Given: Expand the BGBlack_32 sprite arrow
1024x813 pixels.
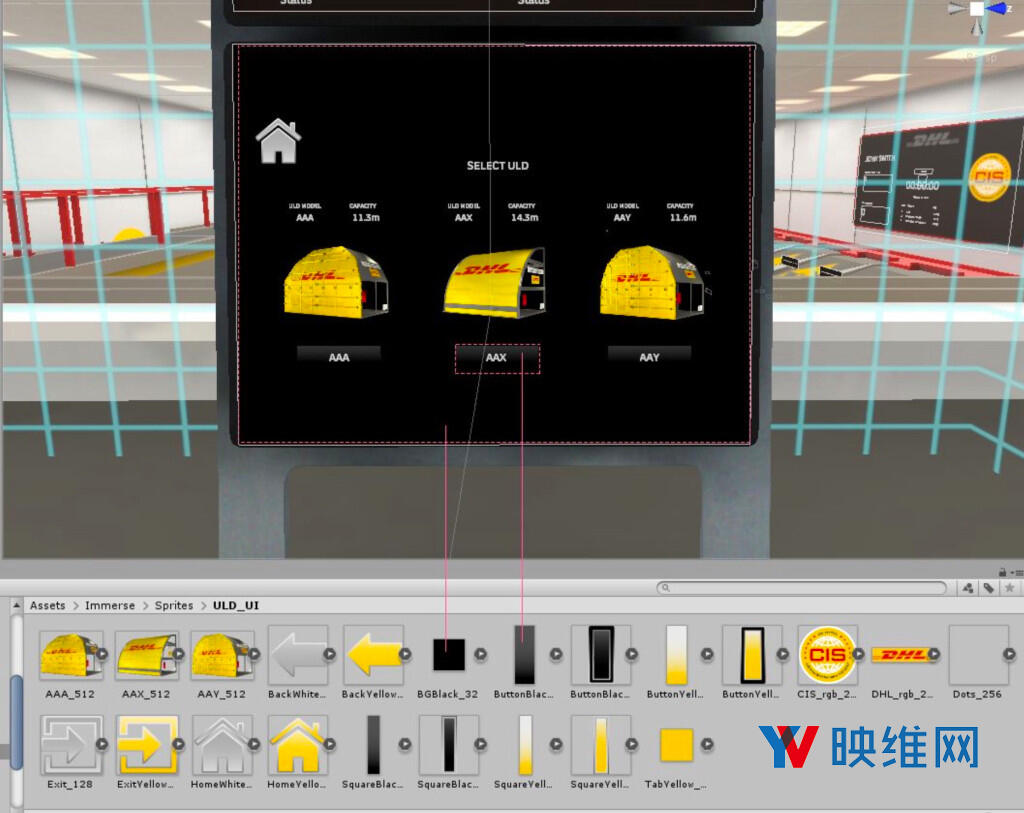Looking at the screenshot, I should point(480,654).
